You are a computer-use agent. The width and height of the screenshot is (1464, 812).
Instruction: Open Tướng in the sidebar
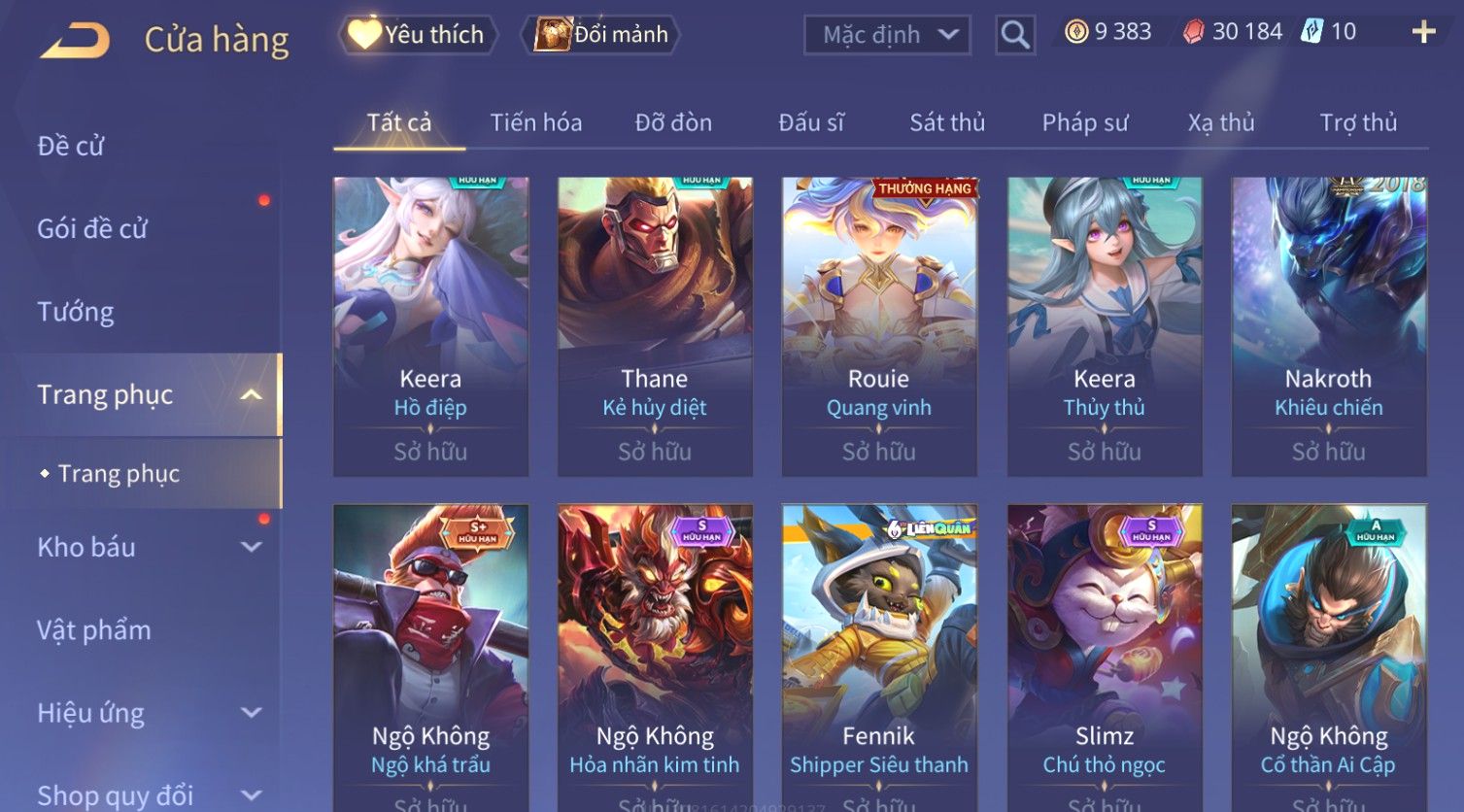pos(76,312)
